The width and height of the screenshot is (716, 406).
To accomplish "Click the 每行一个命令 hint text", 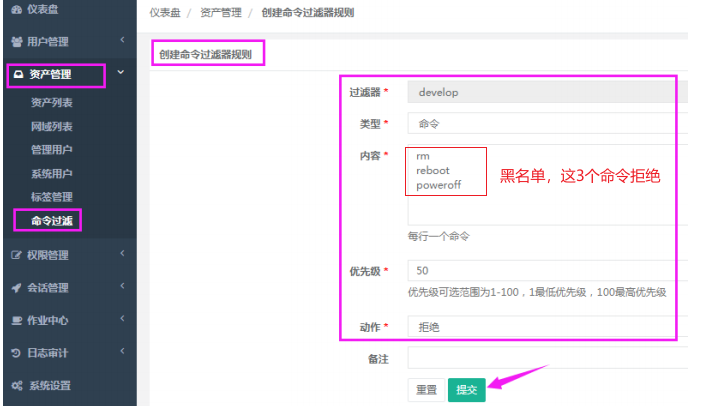I will pyautogui.click(x=438, y=237).
